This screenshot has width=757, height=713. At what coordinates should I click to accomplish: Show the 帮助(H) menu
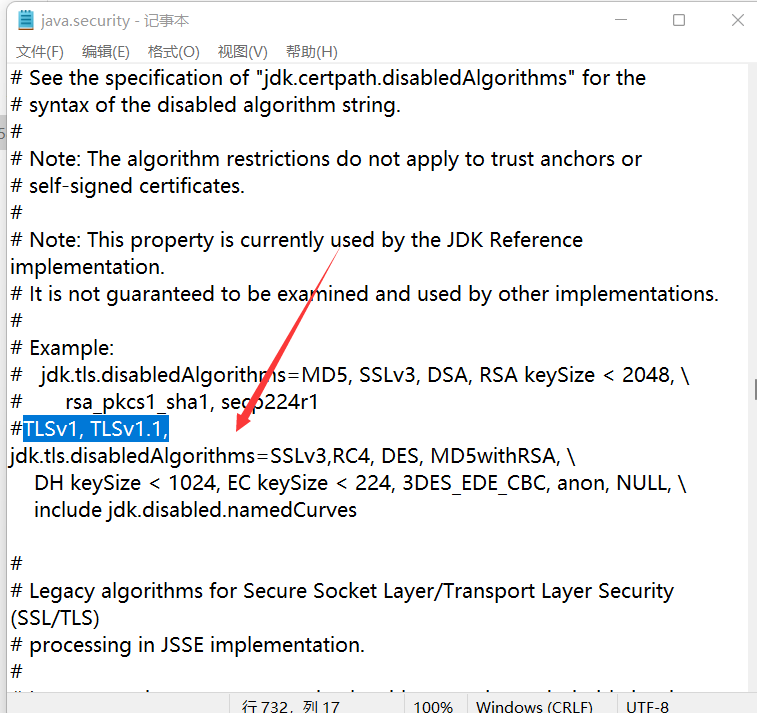[x=311, y=51]
